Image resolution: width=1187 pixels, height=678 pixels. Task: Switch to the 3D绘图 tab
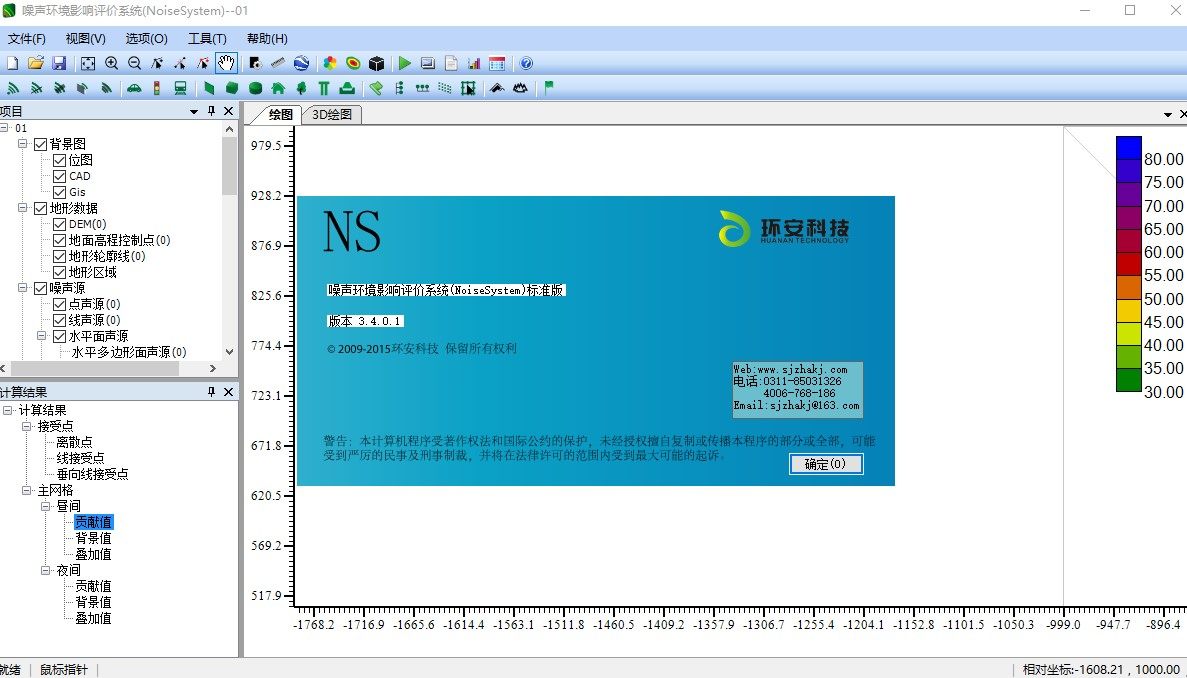[x=332, y=114]
